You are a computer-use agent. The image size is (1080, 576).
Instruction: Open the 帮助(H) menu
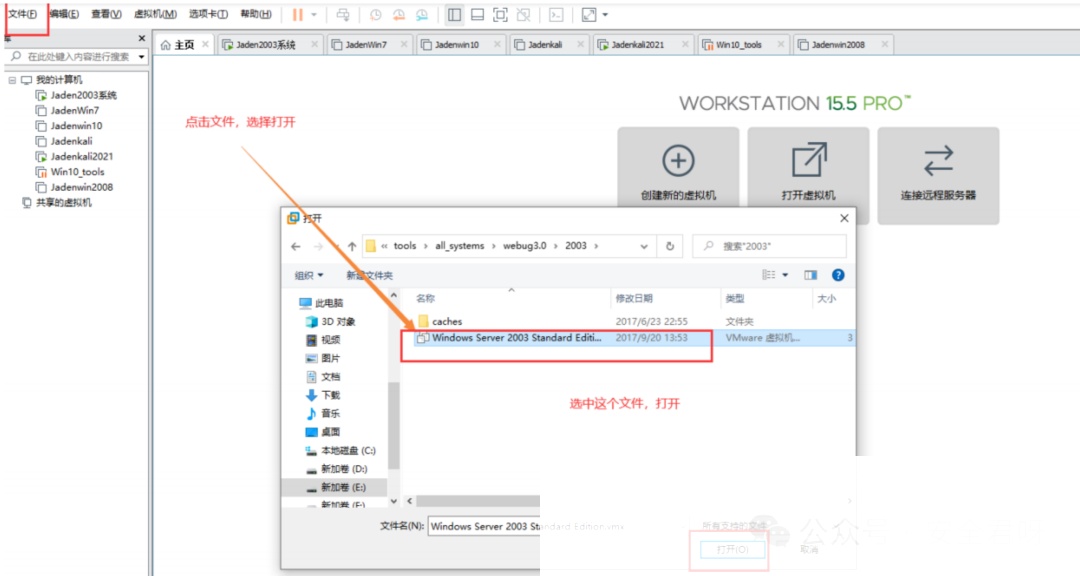coord(256,14)
